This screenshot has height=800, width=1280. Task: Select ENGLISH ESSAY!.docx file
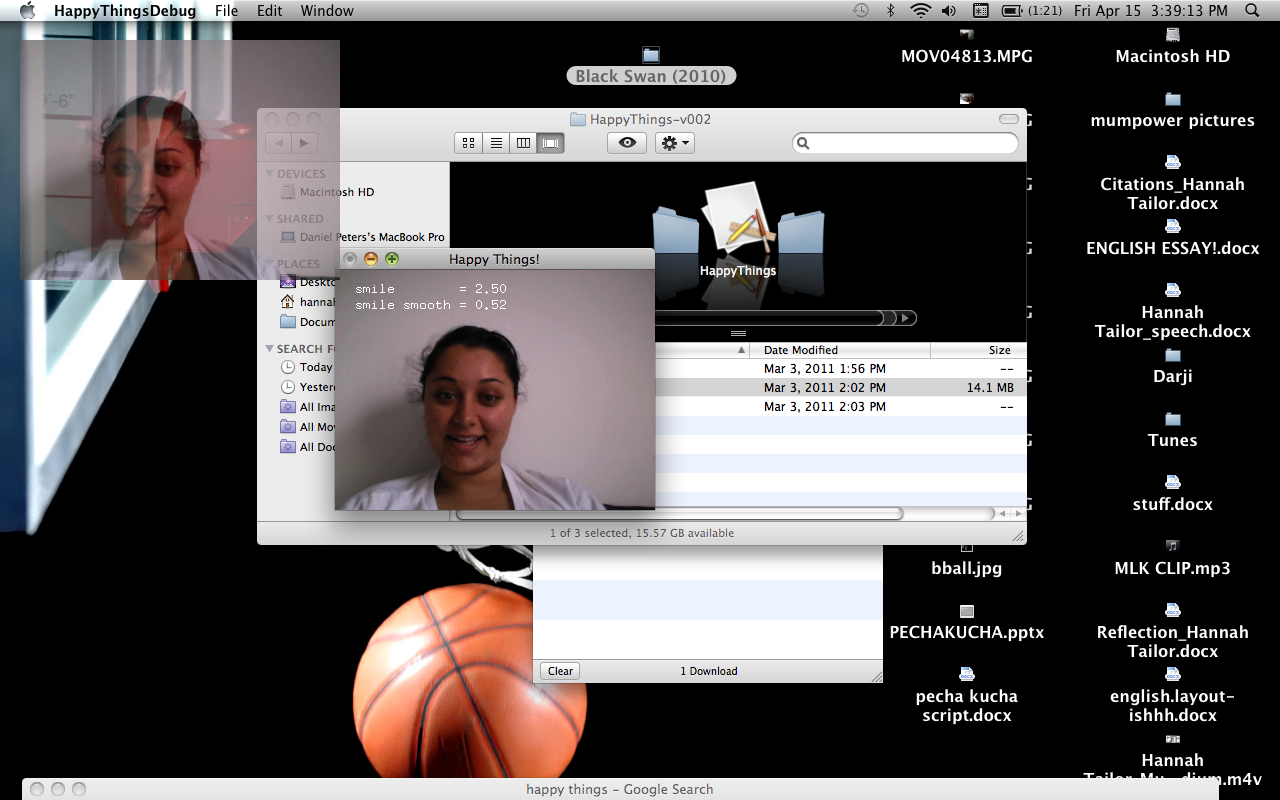click(1173, 239)
